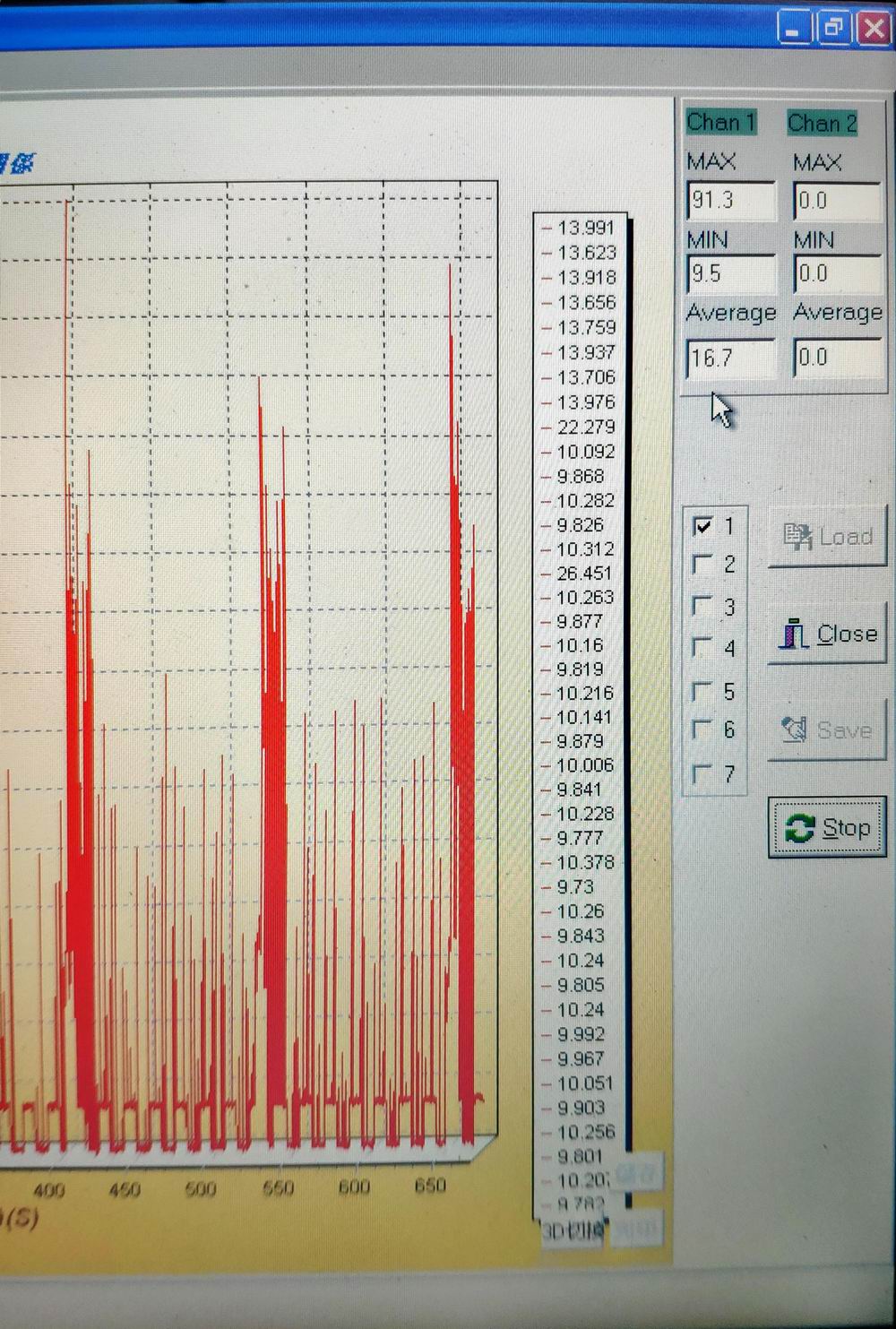Click the 9.801 value in the list
The height and width of the screenshot is (1329, 896).
(x=580, y=1157)
